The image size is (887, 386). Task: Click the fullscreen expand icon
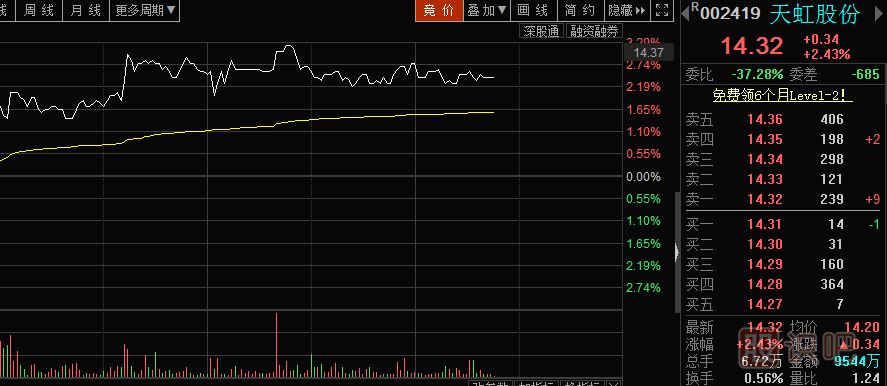click(x=661, y=10)
